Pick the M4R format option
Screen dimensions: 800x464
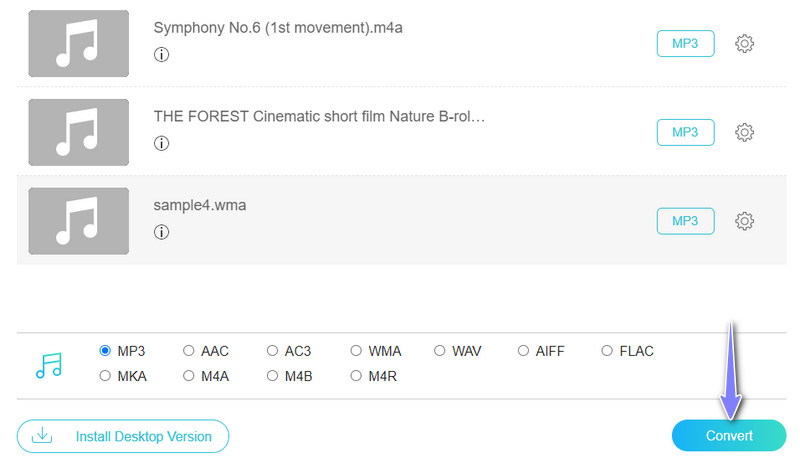tap(356, 376)
